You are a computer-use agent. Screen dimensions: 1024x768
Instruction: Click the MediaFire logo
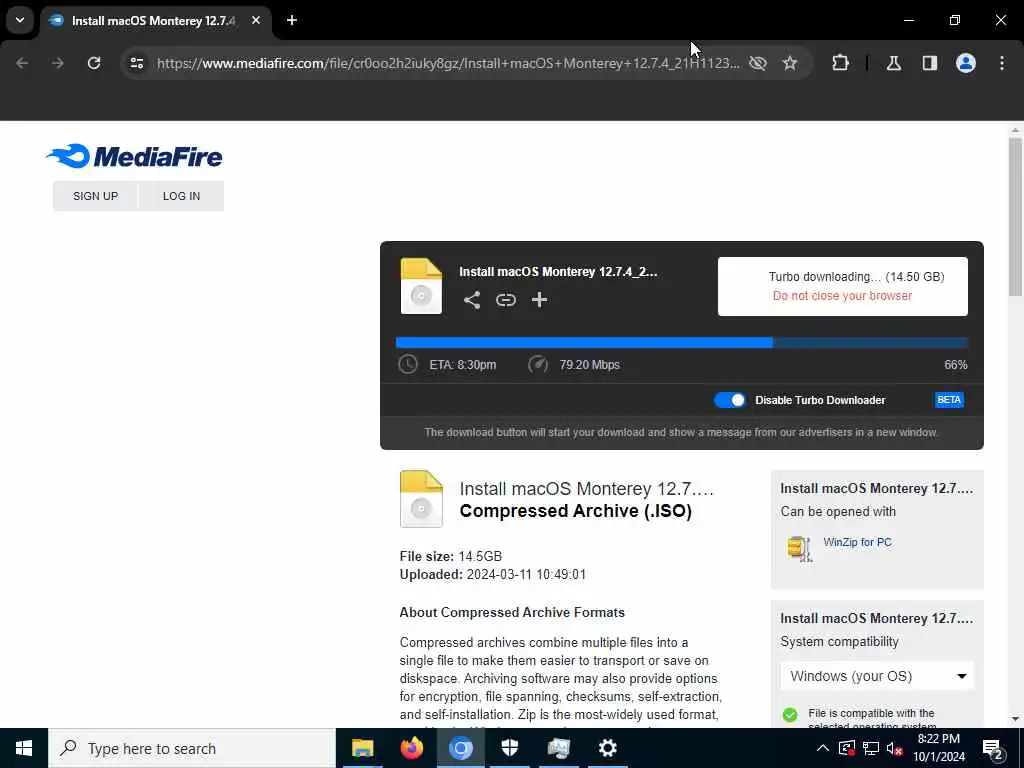(x=135, y=157)
